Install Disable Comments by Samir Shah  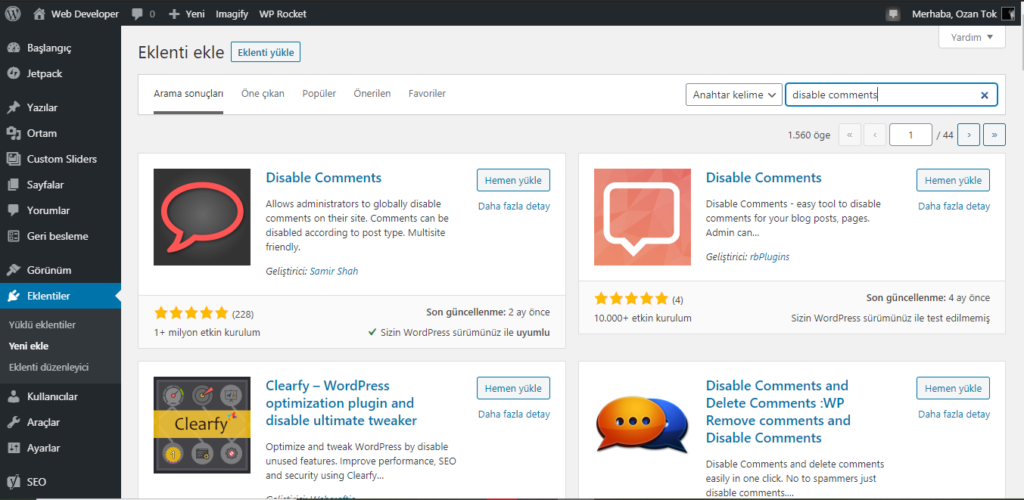pos(513,180)
